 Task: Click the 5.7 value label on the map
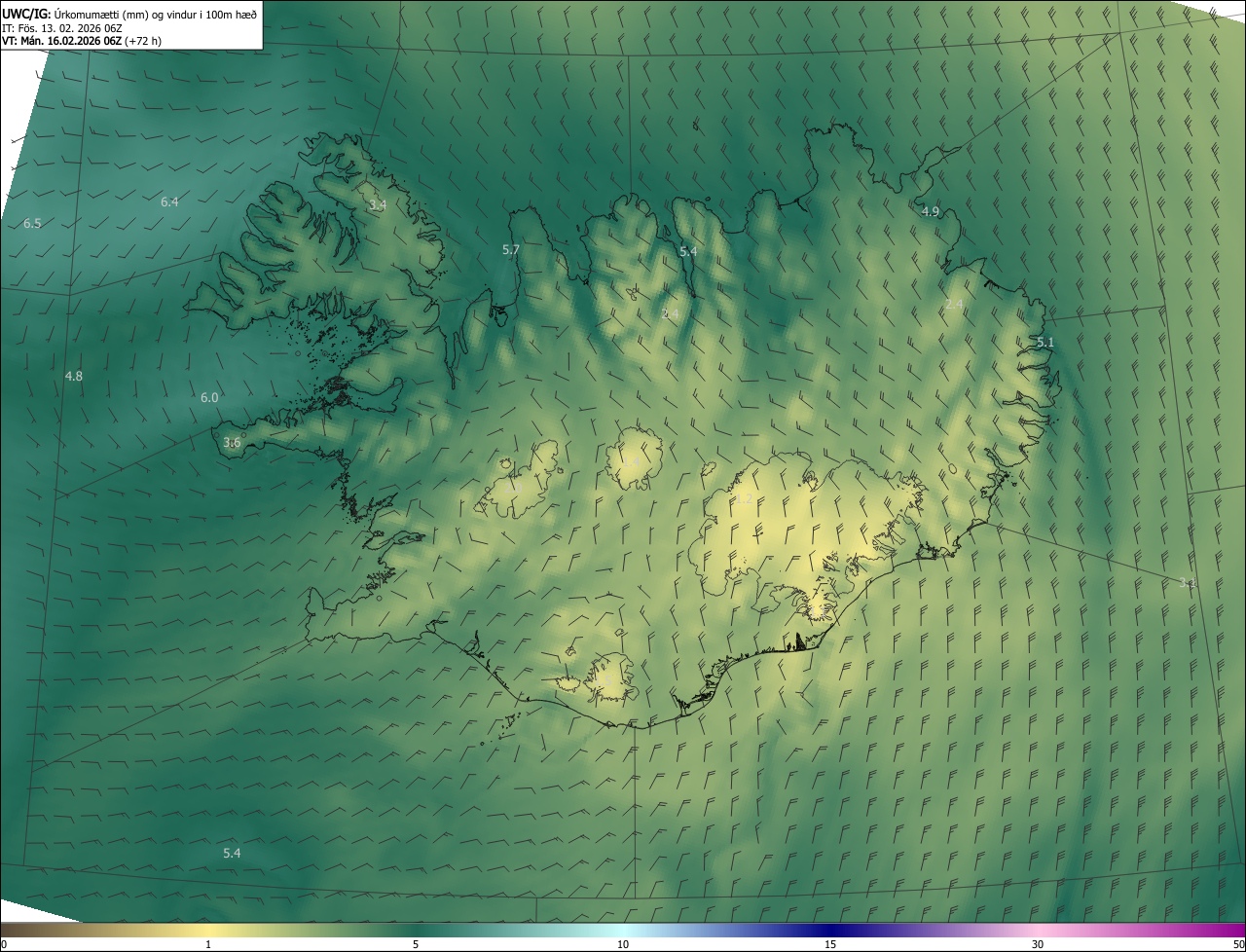point(511,250)
